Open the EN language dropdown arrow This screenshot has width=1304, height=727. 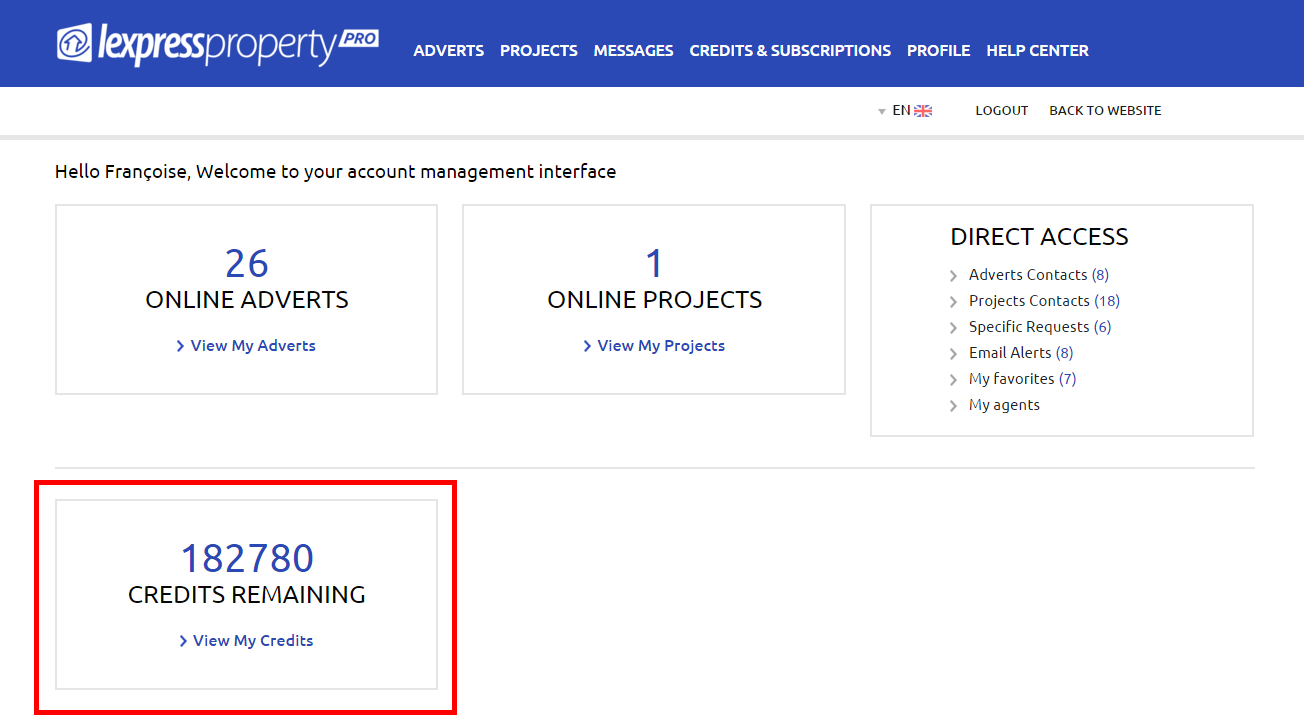click(882, 112)
